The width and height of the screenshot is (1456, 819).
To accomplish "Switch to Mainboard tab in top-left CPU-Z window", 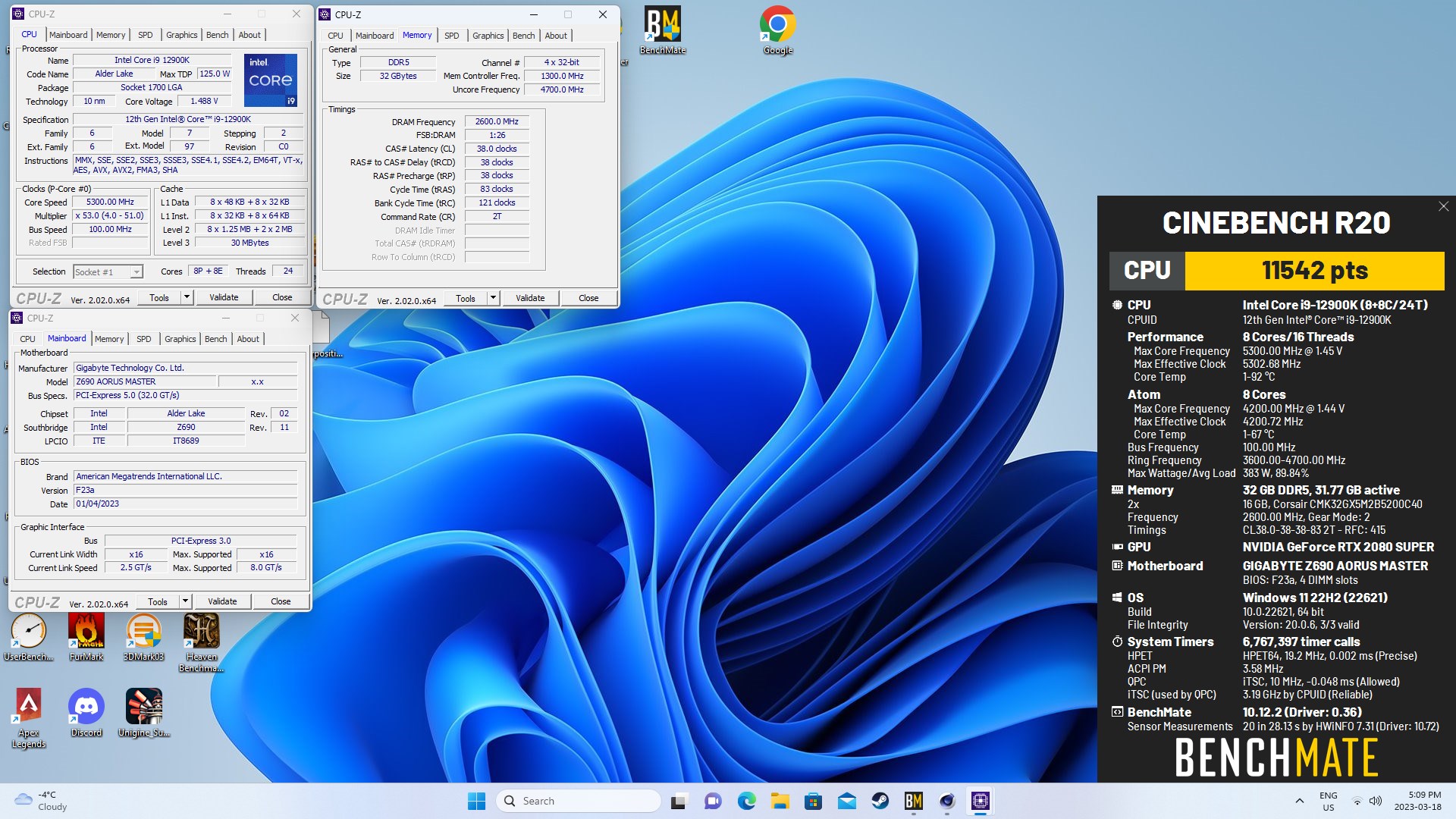I will (68, 35).
